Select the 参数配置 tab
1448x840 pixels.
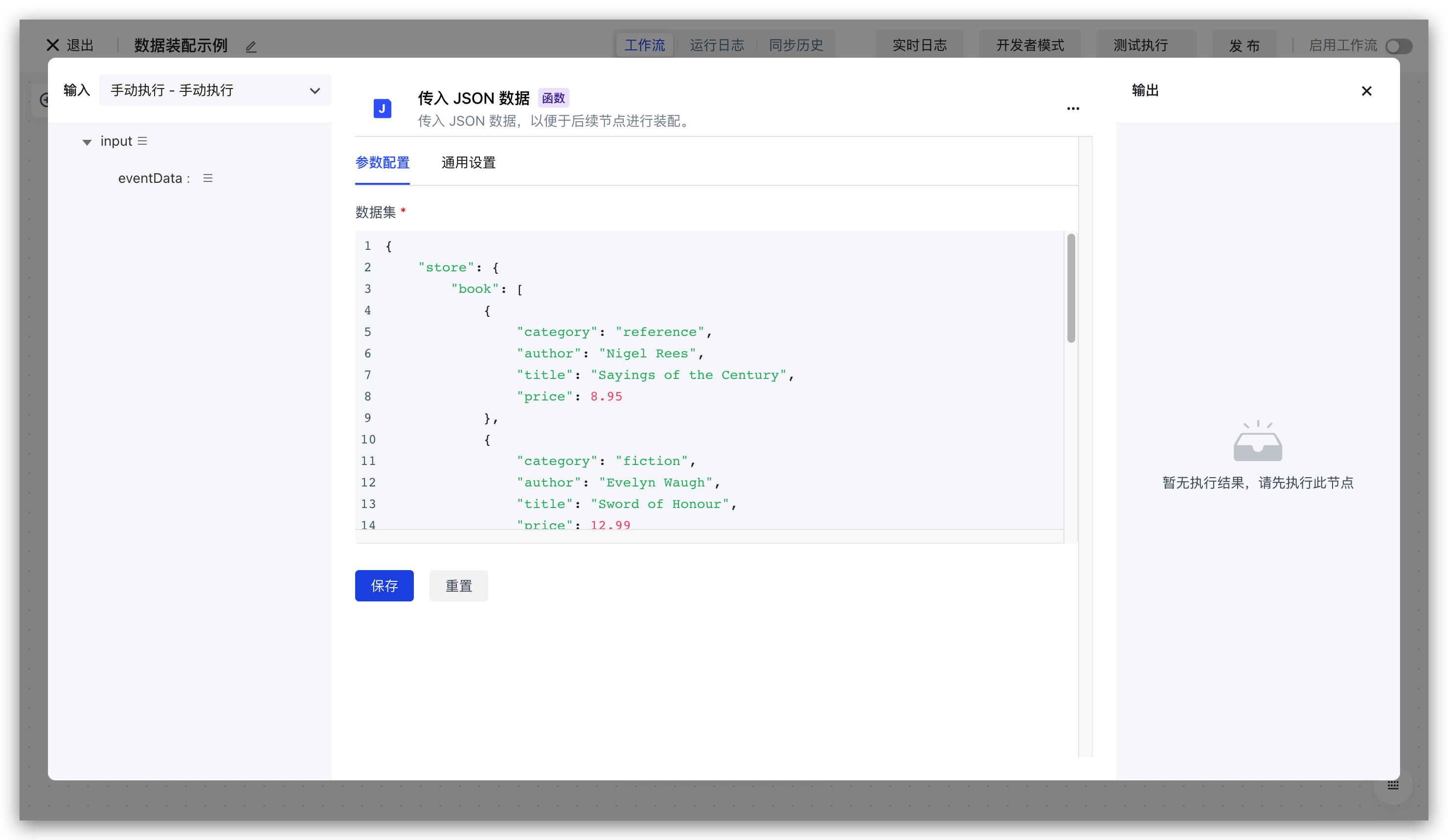click(x=382, y=163)
